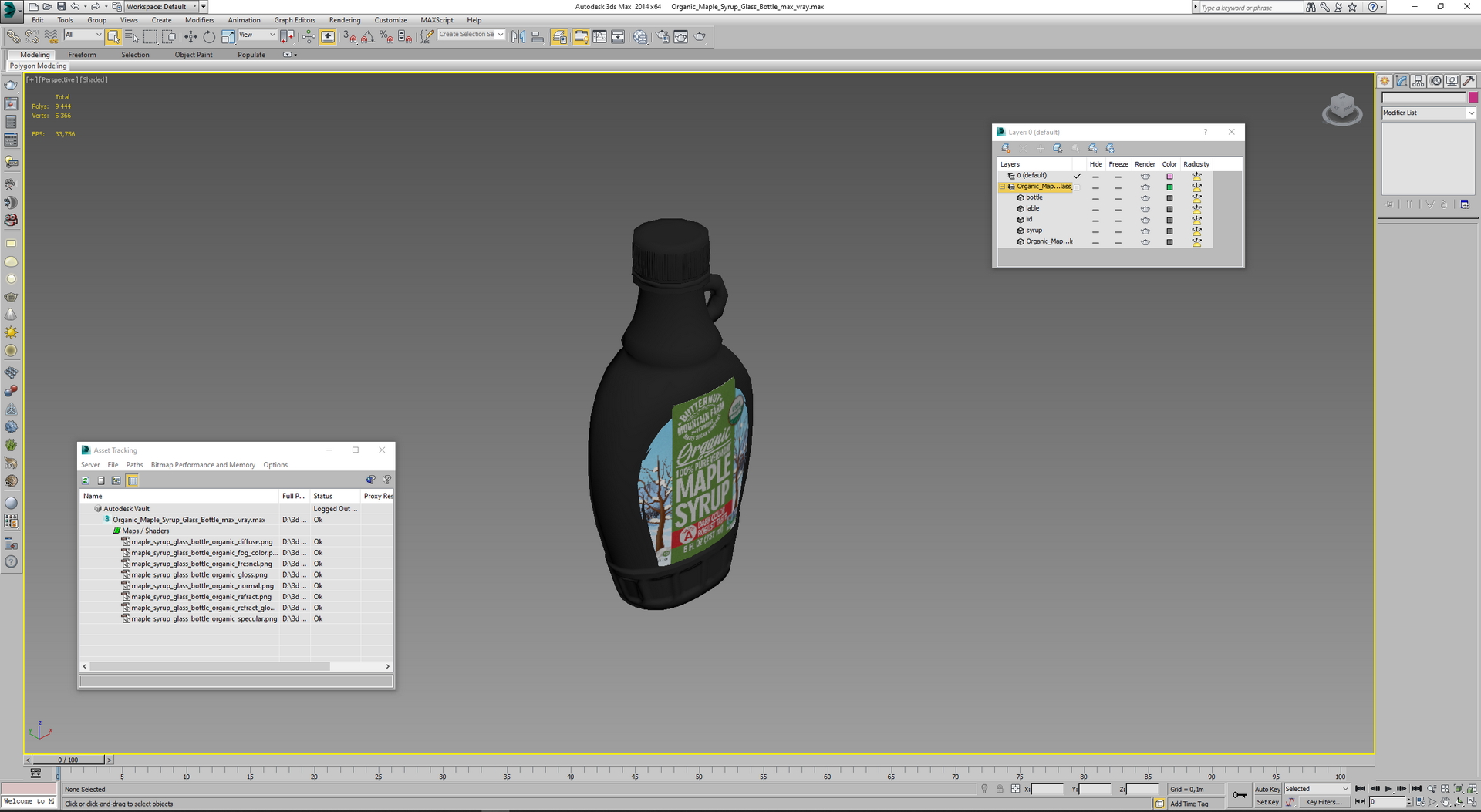Open the reference coordinate 'View' dropdown
The width and height of the screenshot is (1481, 812).
pos(257,35)
